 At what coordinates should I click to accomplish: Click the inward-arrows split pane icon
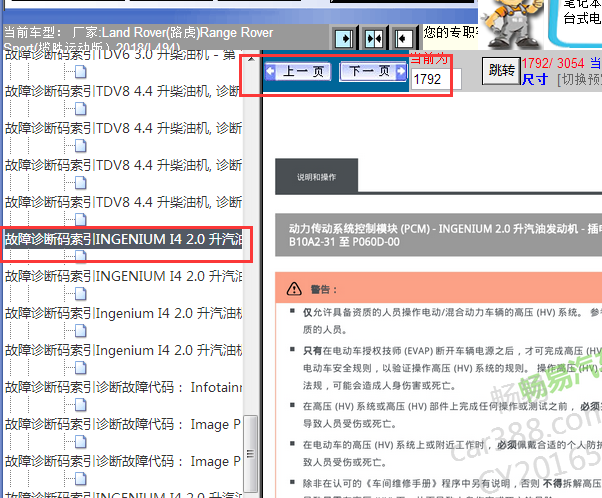pos(374,38)
